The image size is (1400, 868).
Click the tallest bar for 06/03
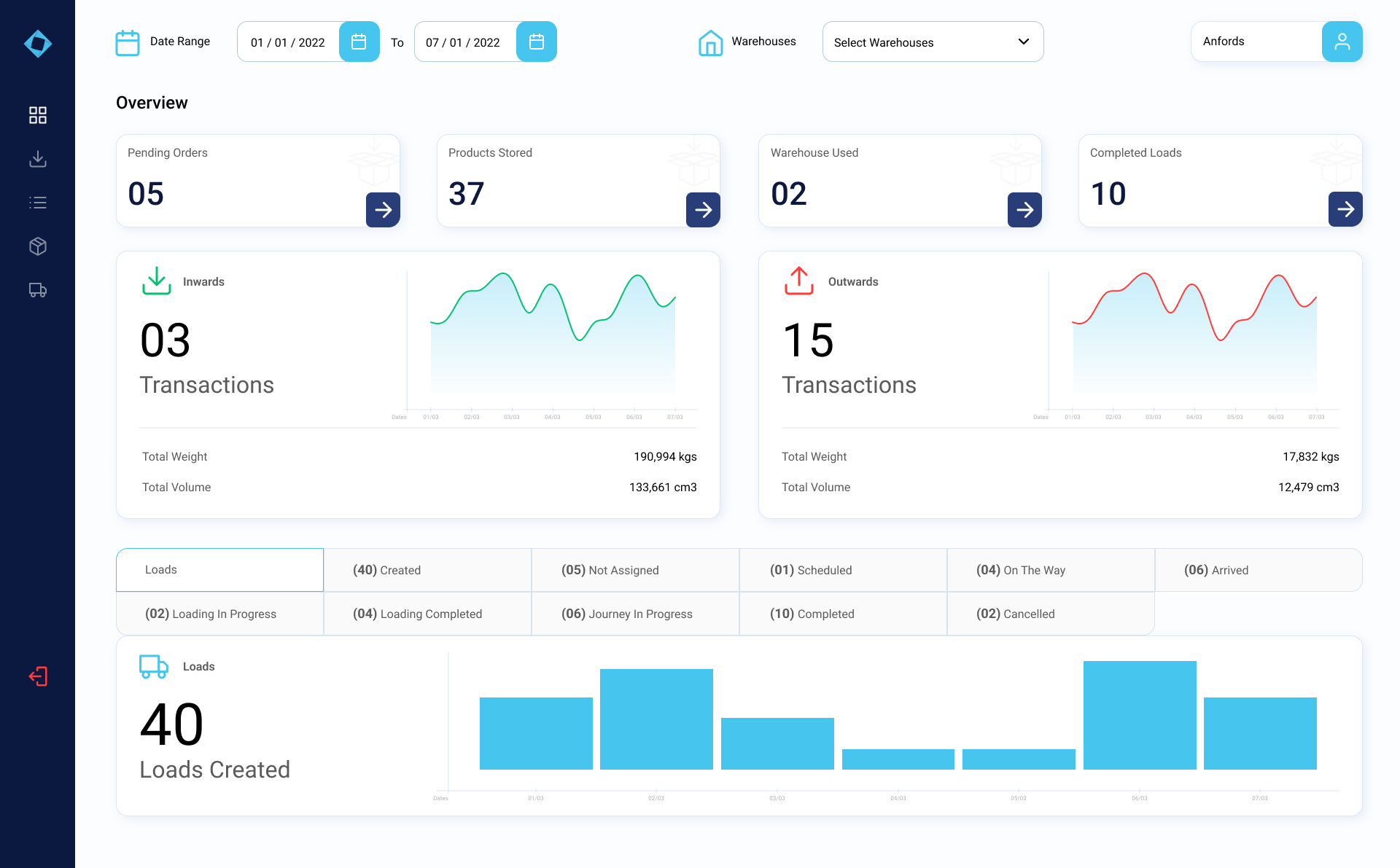point(1139,714)
